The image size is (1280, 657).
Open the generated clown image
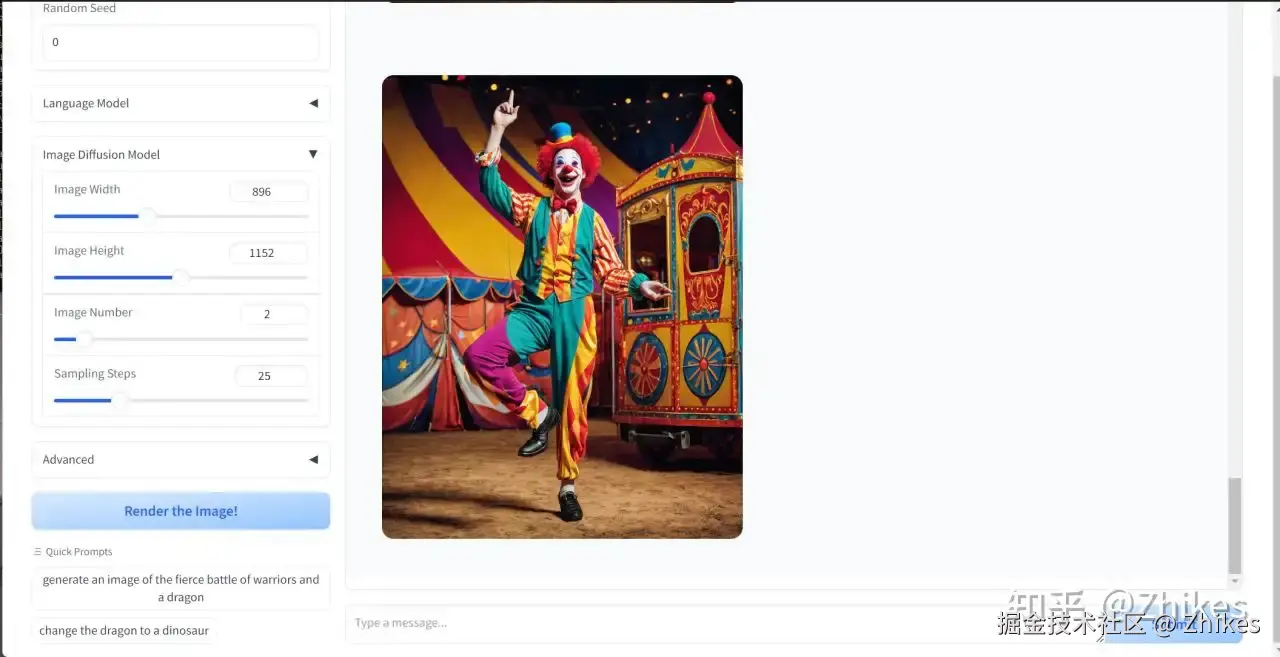562,307
